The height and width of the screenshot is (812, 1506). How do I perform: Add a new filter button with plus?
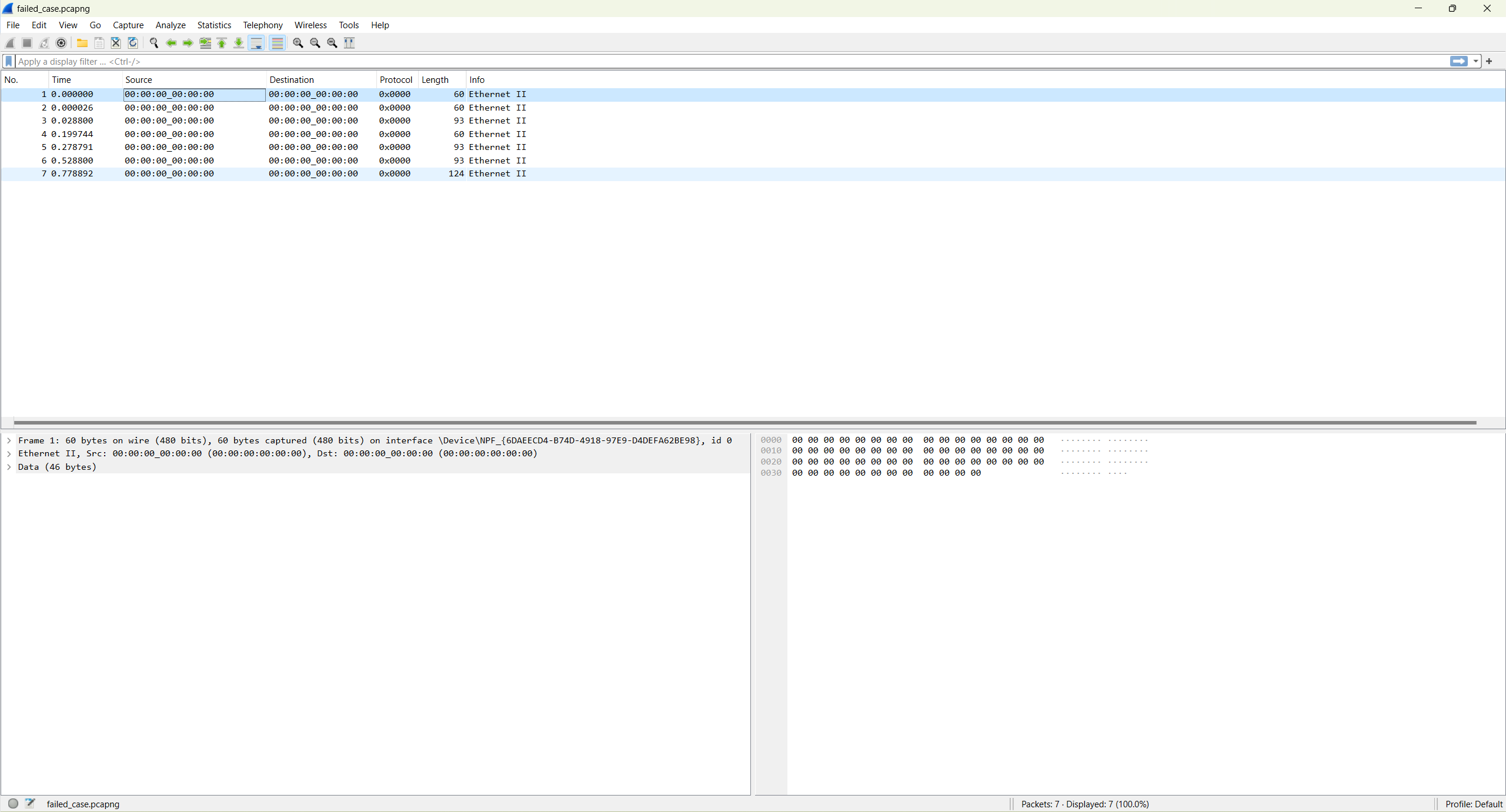point(1489,61)
